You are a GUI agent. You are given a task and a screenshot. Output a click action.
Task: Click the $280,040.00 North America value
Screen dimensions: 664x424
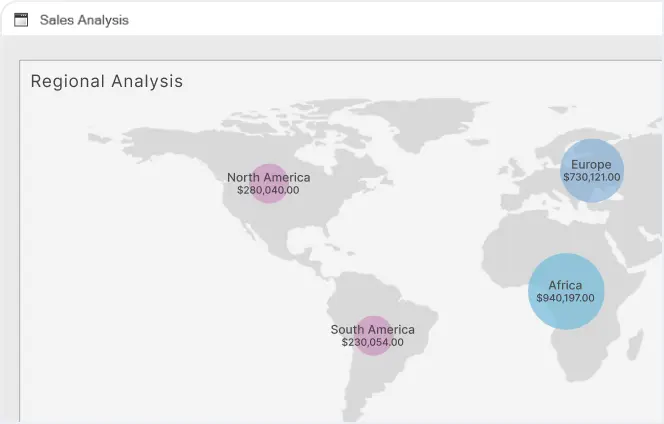point(268,190)
